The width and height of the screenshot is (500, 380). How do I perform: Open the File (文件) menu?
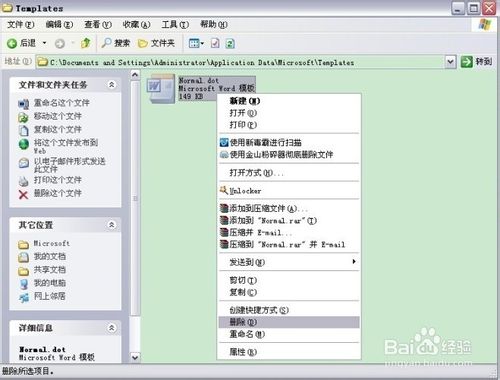[x=21, y=25]
